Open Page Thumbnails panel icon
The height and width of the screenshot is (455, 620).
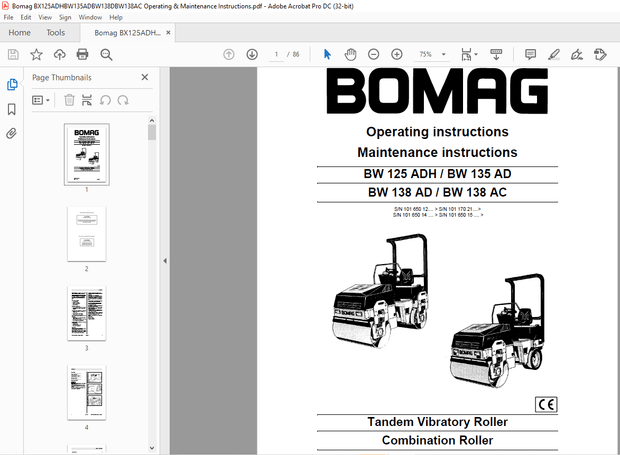(12, 84)
